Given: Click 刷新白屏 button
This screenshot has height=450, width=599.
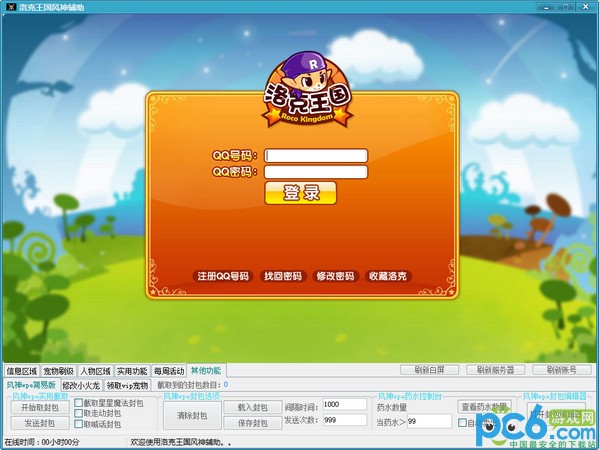Looking at the screenshot, I should point(429,370).
